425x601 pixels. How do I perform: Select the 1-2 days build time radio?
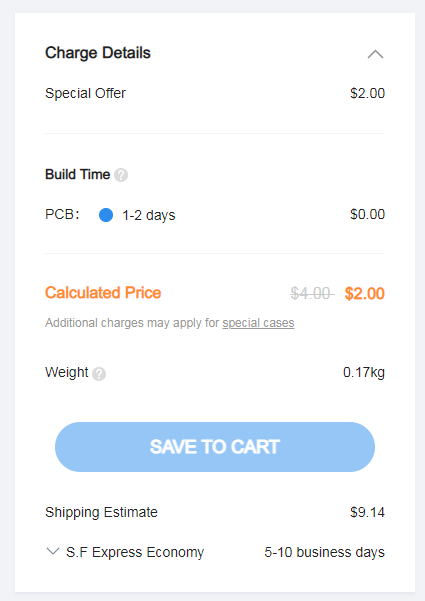[x=106, y=215]
